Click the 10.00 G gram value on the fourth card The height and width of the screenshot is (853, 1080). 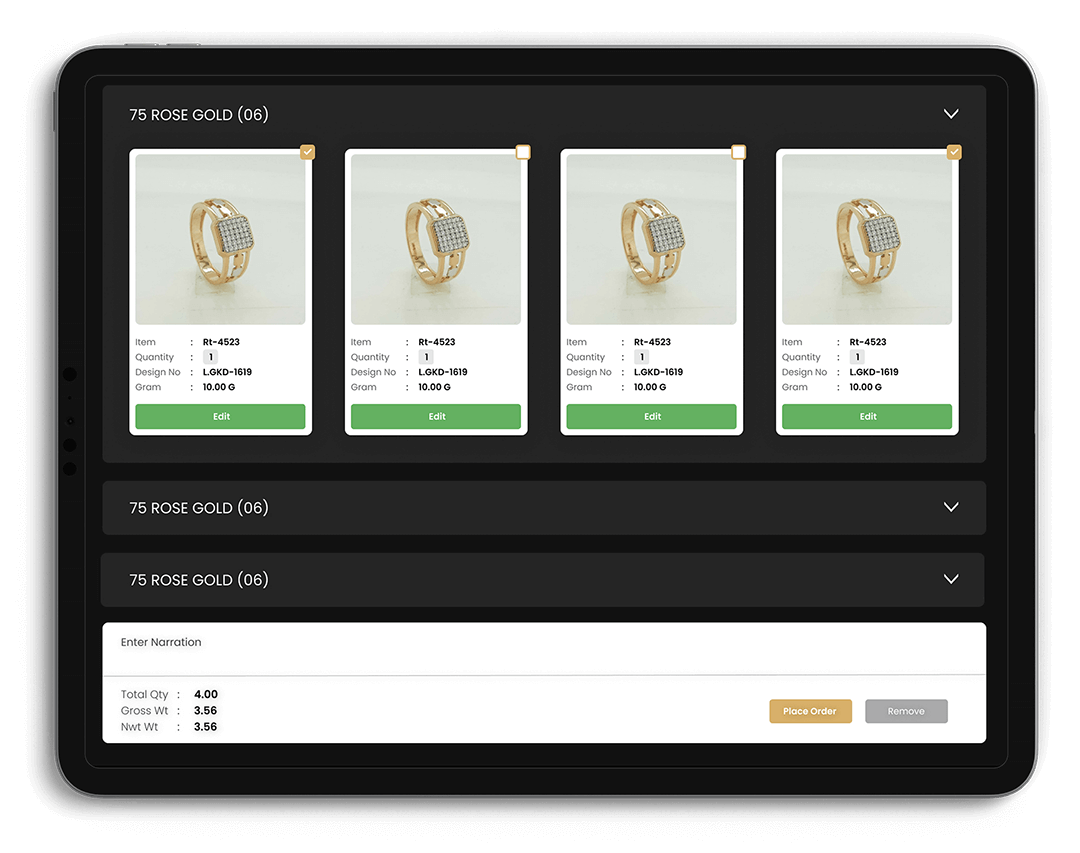point(866,387)
